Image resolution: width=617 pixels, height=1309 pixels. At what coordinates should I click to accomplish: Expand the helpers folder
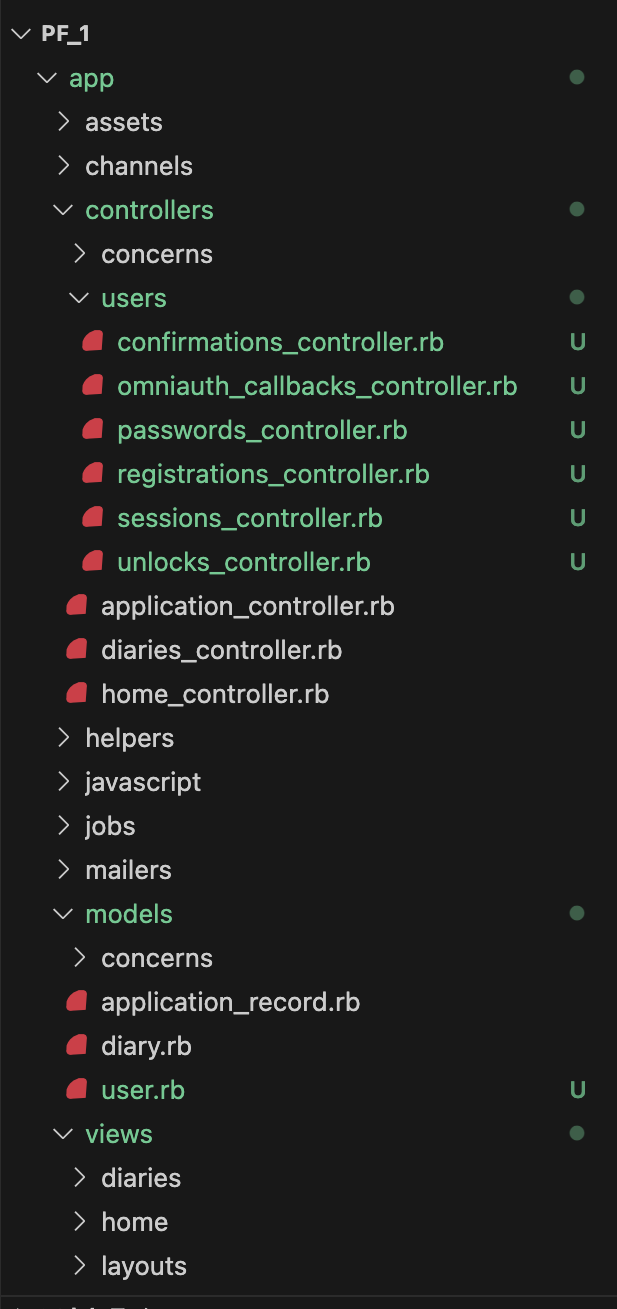pyautogui.click(x=129, y=737)
